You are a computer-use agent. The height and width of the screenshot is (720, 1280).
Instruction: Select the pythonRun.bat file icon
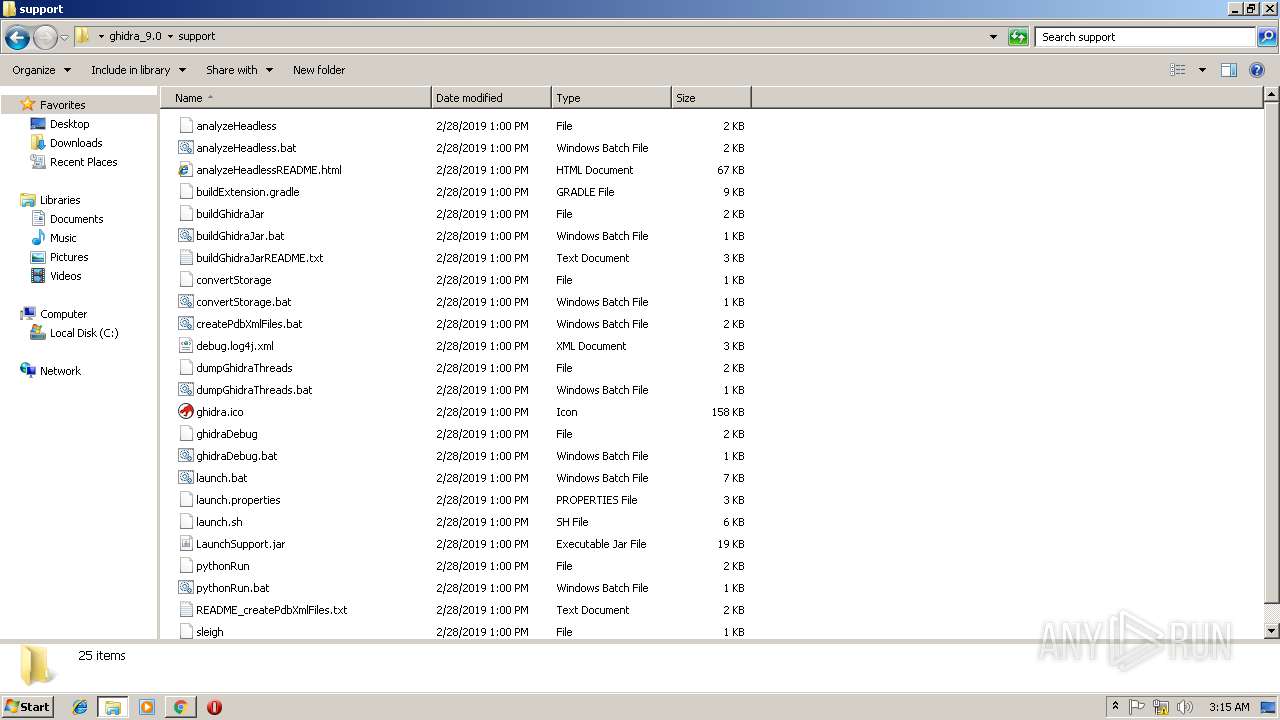click(185, 588)
